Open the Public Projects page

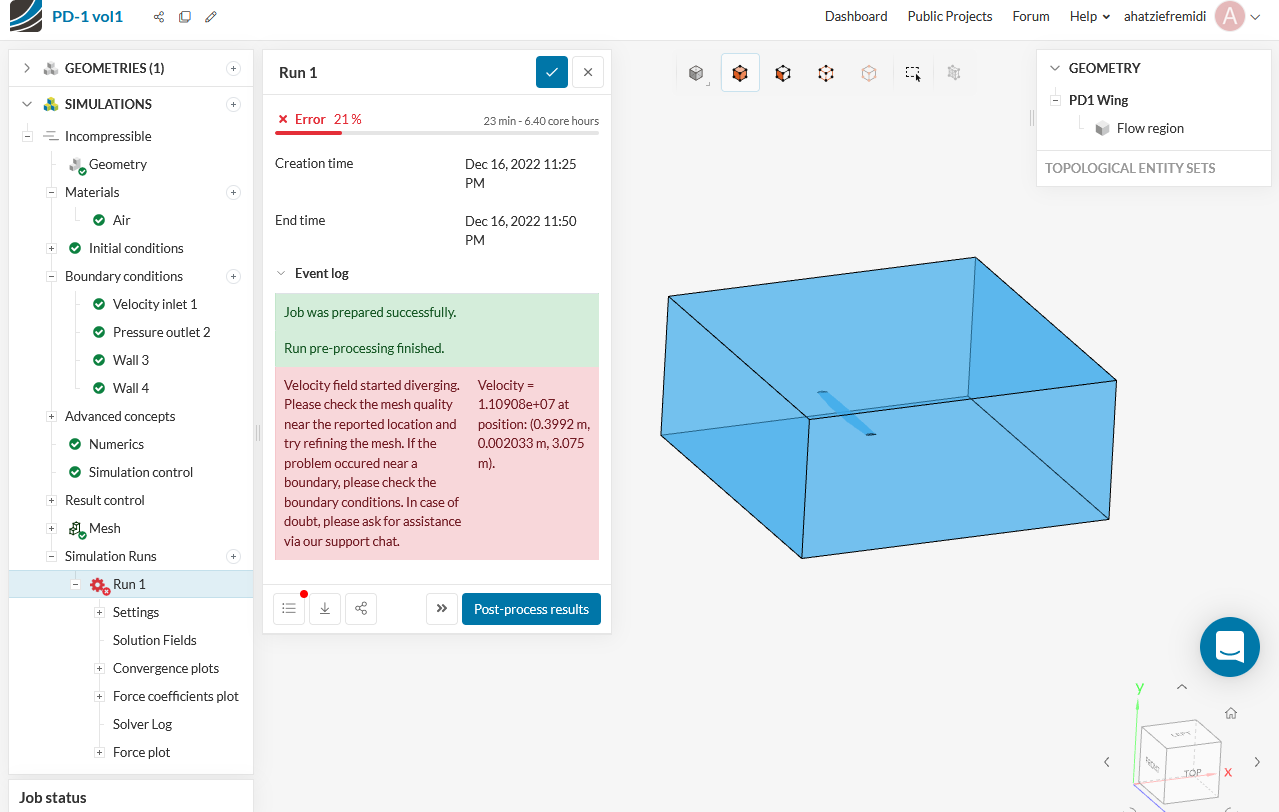click(948, 16)
